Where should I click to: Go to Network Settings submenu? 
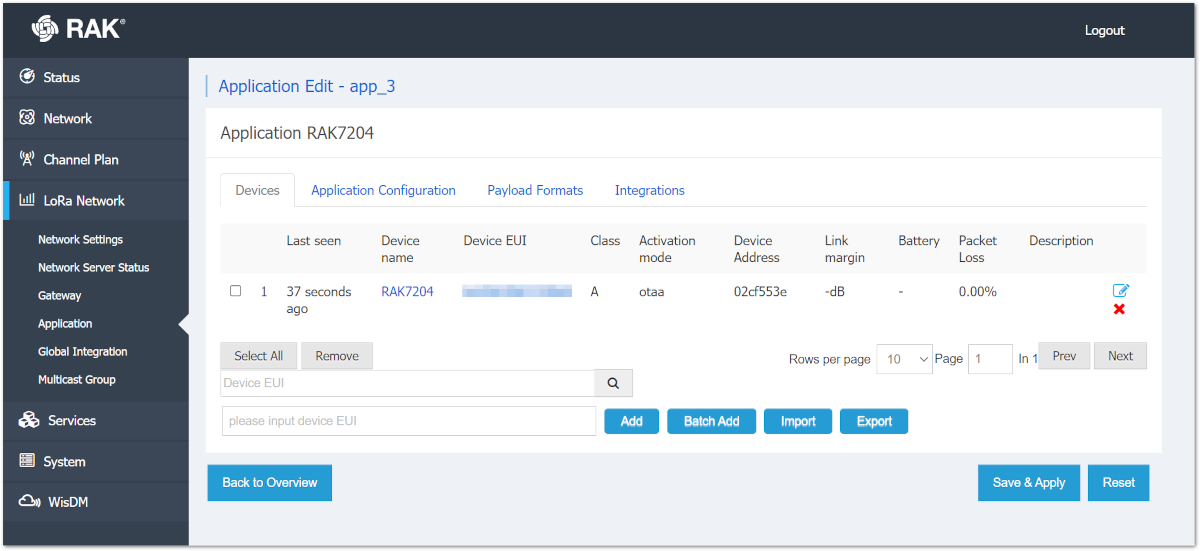tap(80, 240)
